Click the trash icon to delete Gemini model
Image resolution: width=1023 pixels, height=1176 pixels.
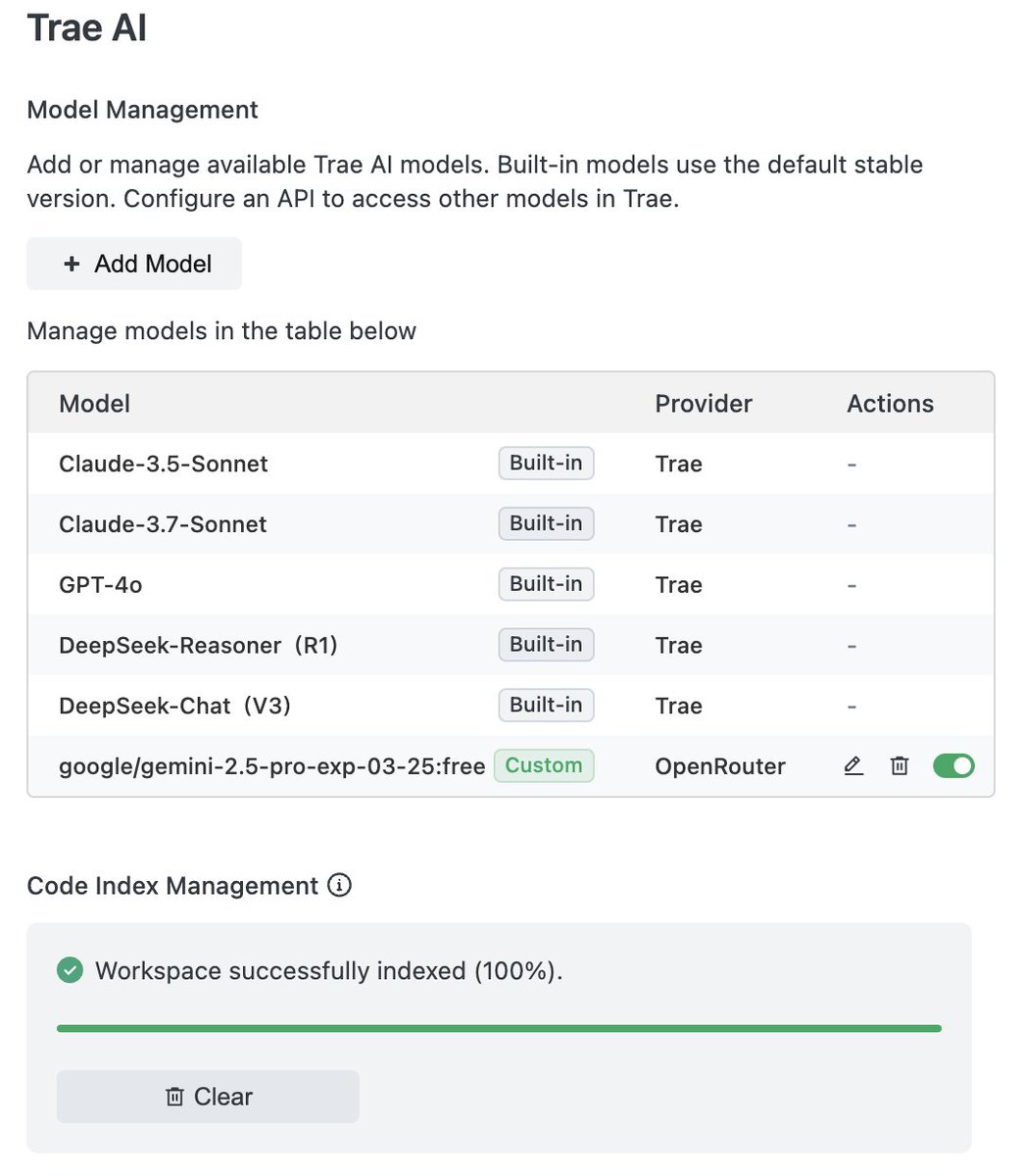coord(899,766)
